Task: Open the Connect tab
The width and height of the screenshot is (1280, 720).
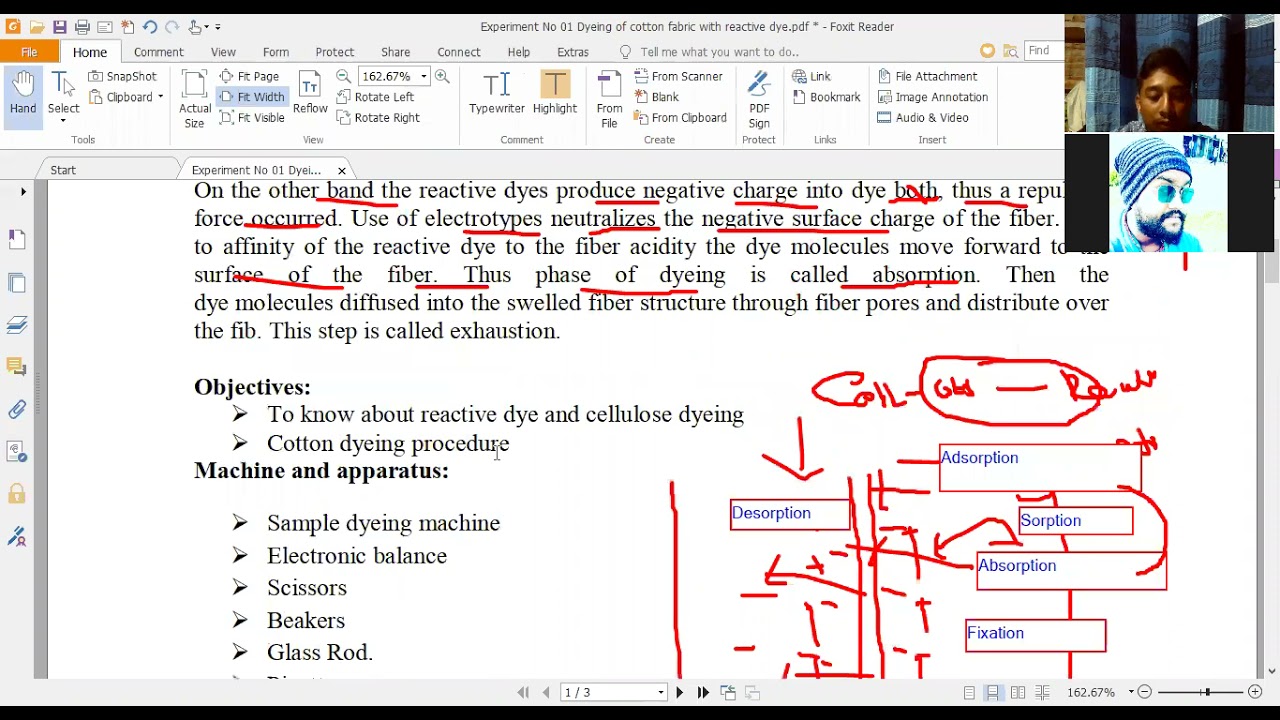Action: pyautogui.click(x=459, y=52)
